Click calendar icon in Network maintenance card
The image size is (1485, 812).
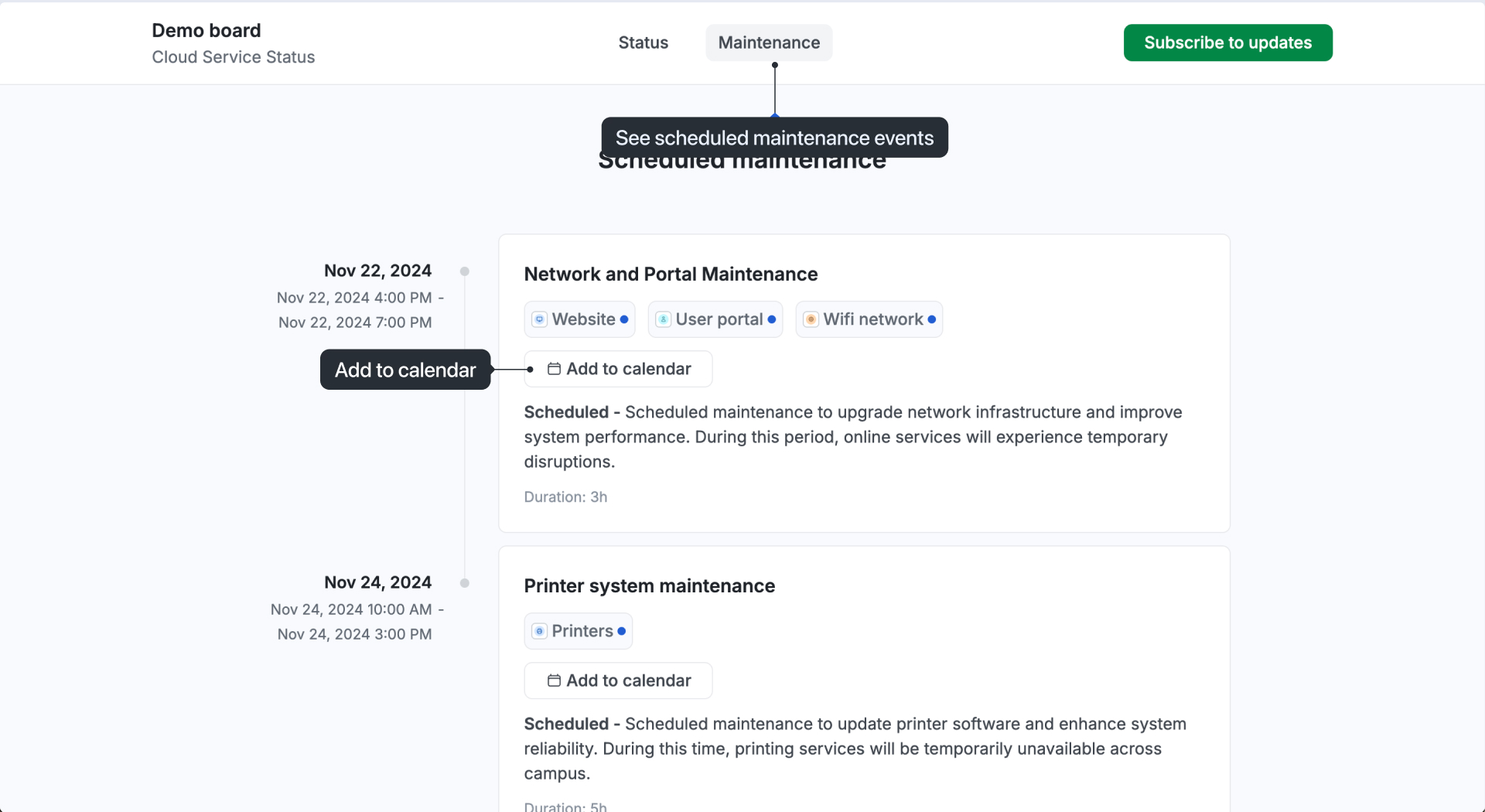coord(554,369)
